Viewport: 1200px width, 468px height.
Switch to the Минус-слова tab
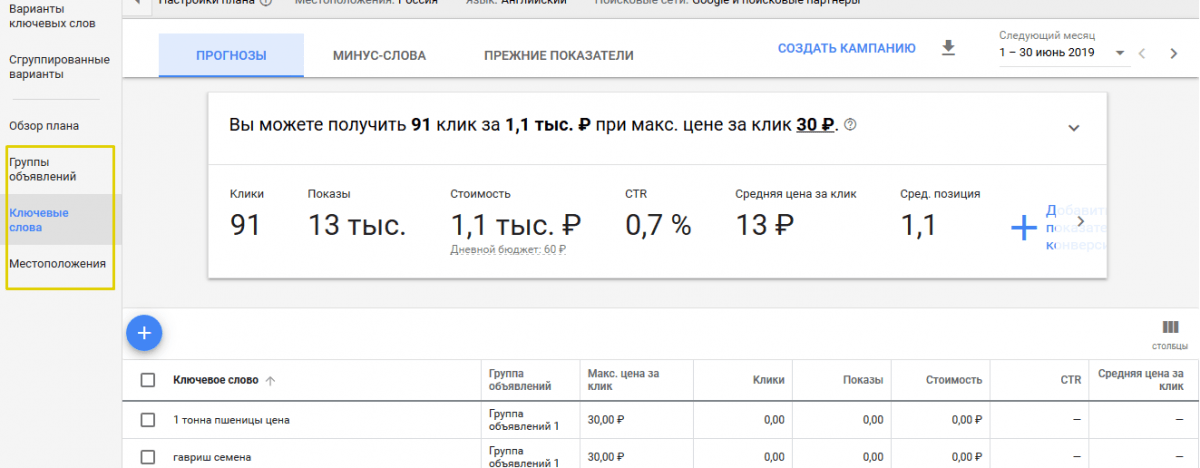[x=379, y=55]
